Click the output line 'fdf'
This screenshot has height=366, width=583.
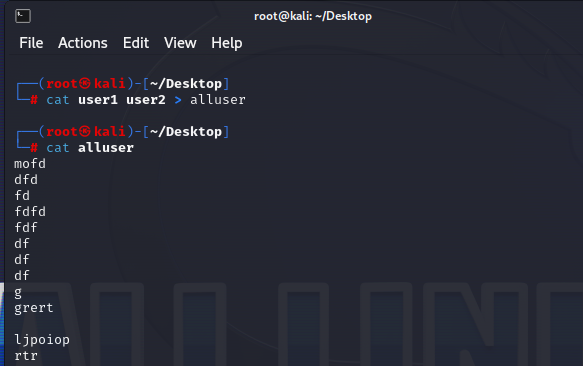[x=26, y=228]
